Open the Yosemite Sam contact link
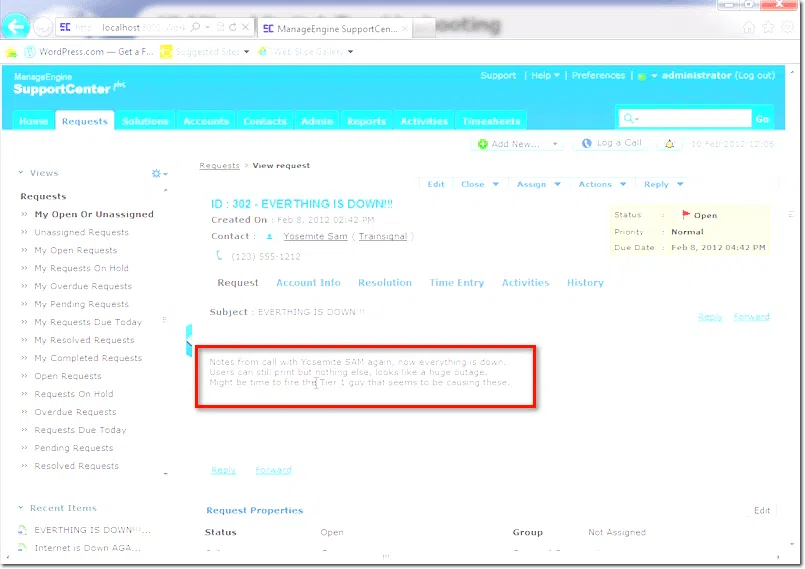805x569 pixels. click(x=315, y=236)
